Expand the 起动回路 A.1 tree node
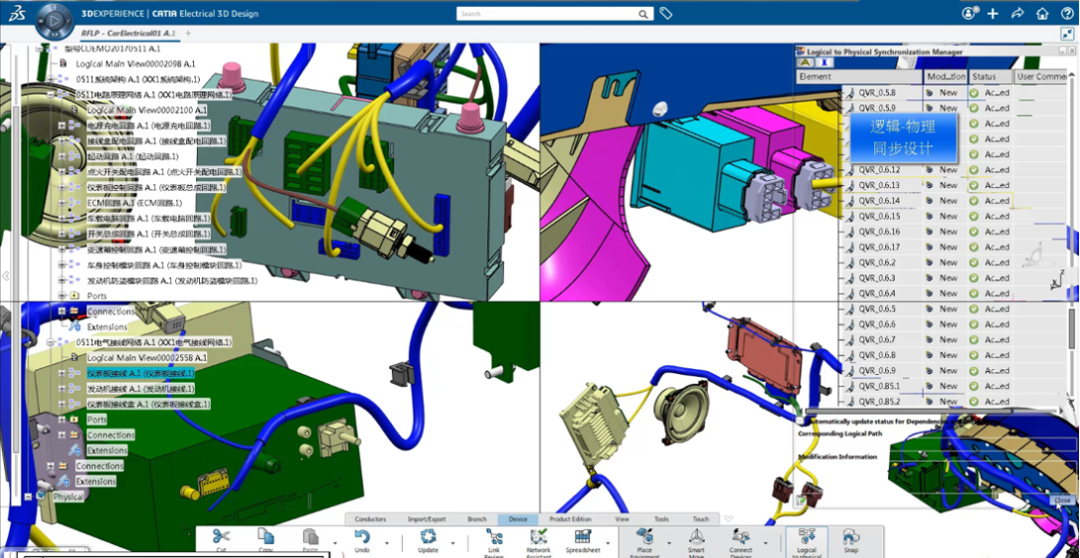This screenshot has height=558, width=1080. click(x=62, y=156)
